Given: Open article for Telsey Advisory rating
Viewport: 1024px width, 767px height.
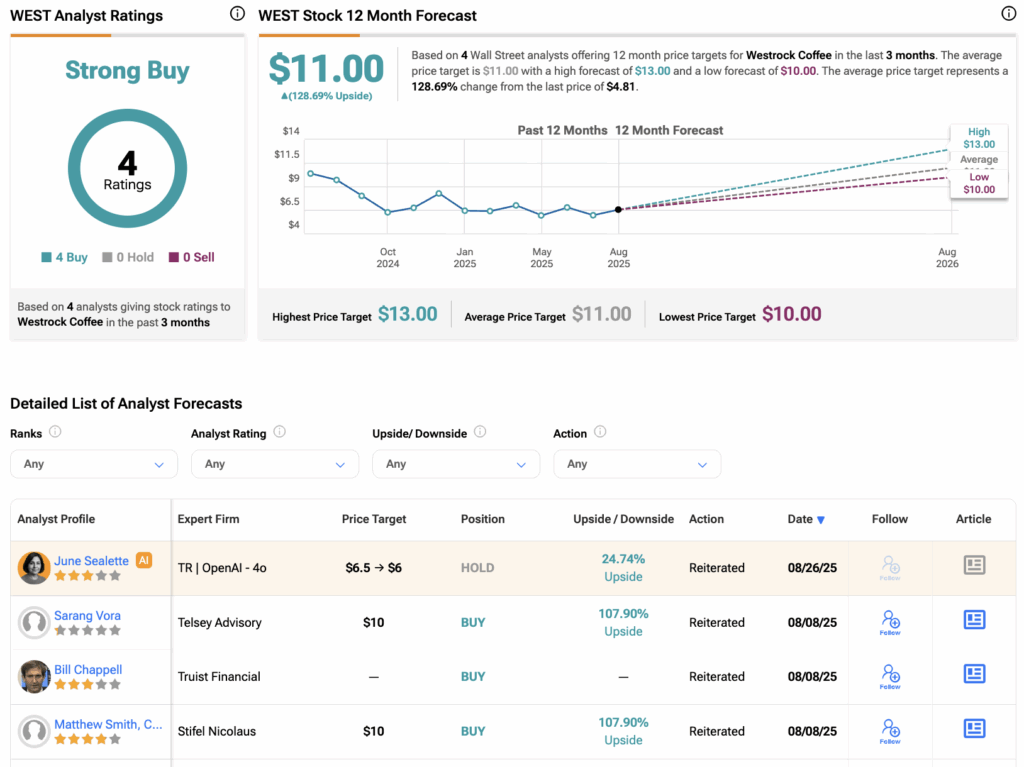Looking at the screenshot, I should coord(974,619).
